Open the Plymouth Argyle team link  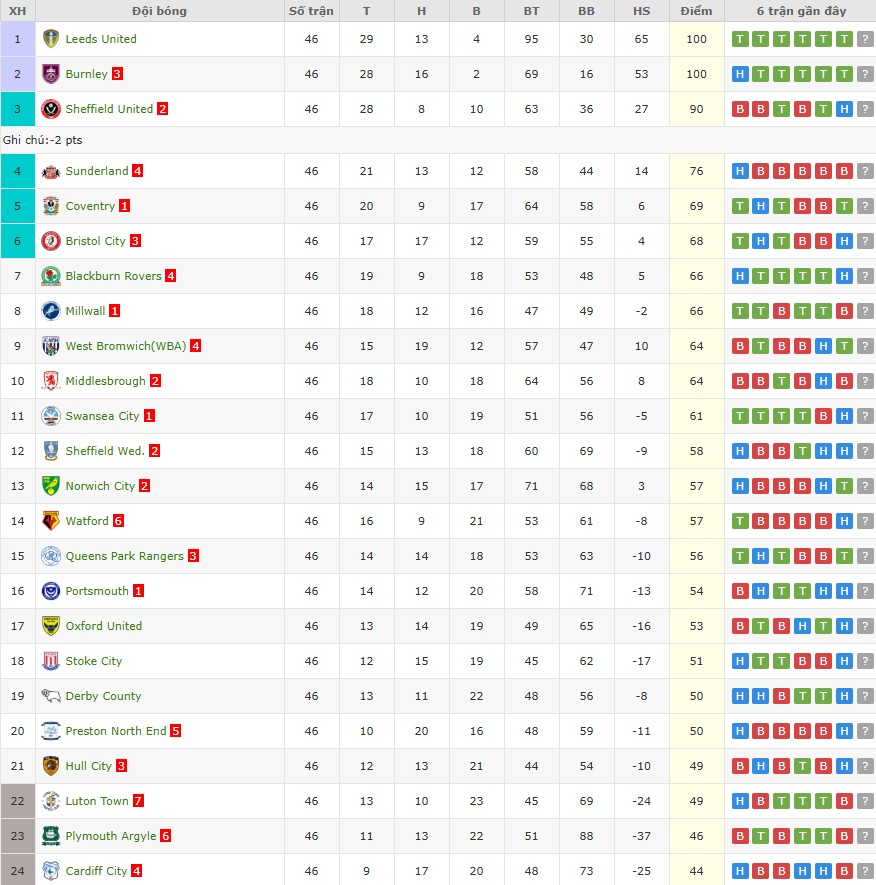click(x=111, y=836)
